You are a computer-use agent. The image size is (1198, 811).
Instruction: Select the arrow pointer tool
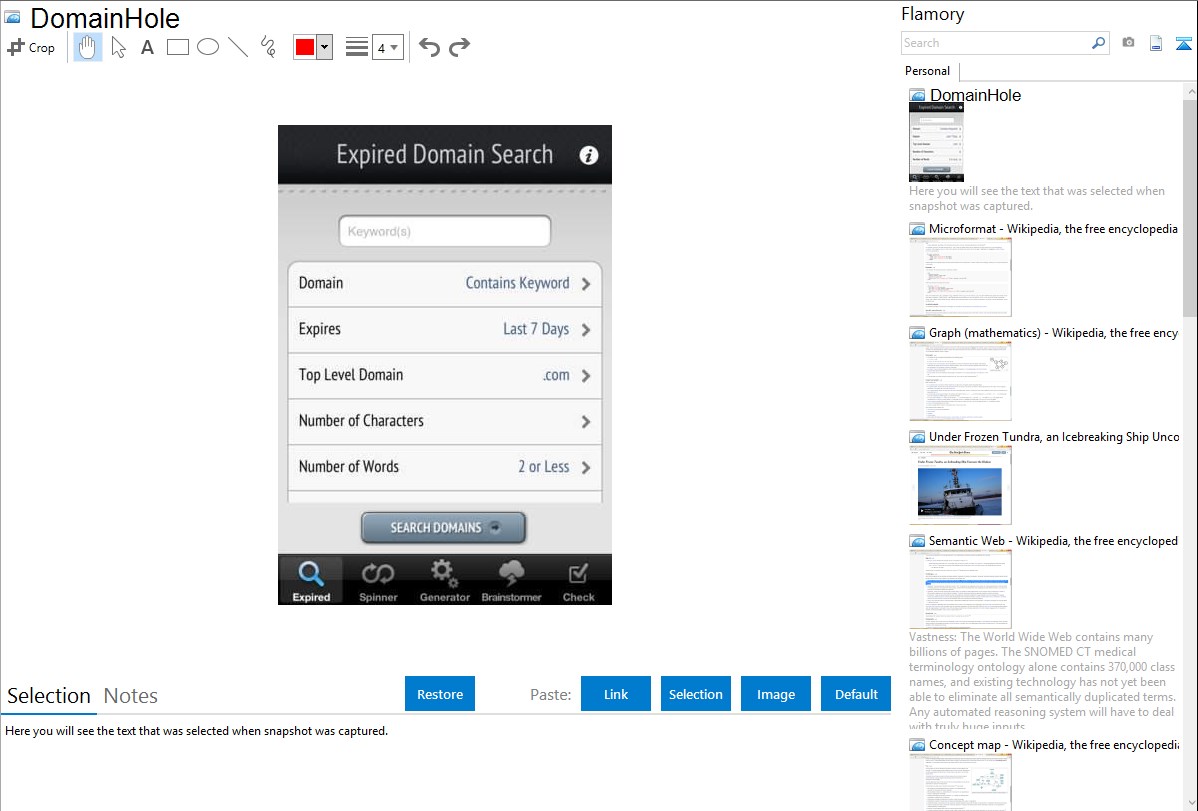(118, 47)
